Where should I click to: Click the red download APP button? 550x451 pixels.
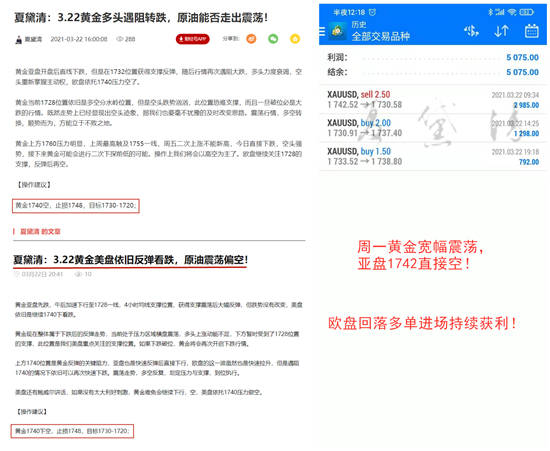[x=193, y=39]
